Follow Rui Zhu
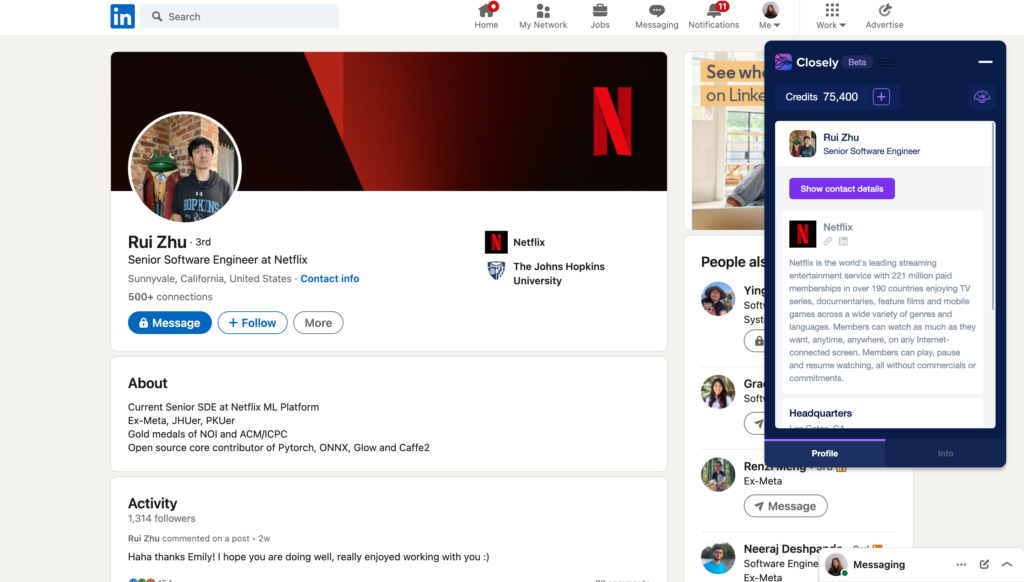 tap(252, 323)
